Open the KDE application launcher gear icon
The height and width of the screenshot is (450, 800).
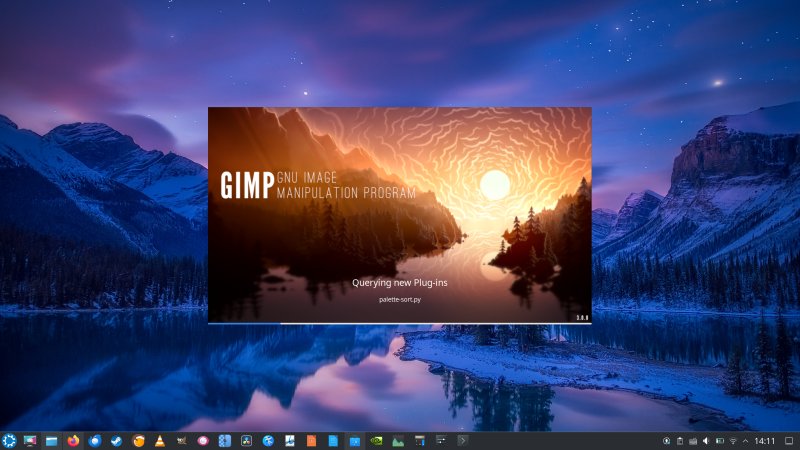coord(9,441)
